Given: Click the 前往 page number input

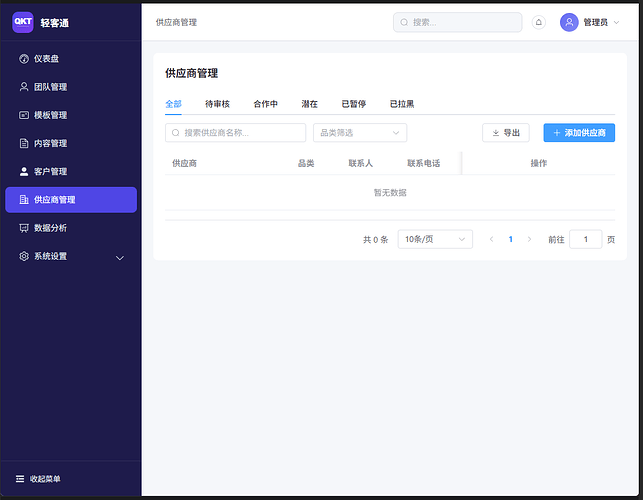Looking at the screenshot, I should (x=586, y=239).
